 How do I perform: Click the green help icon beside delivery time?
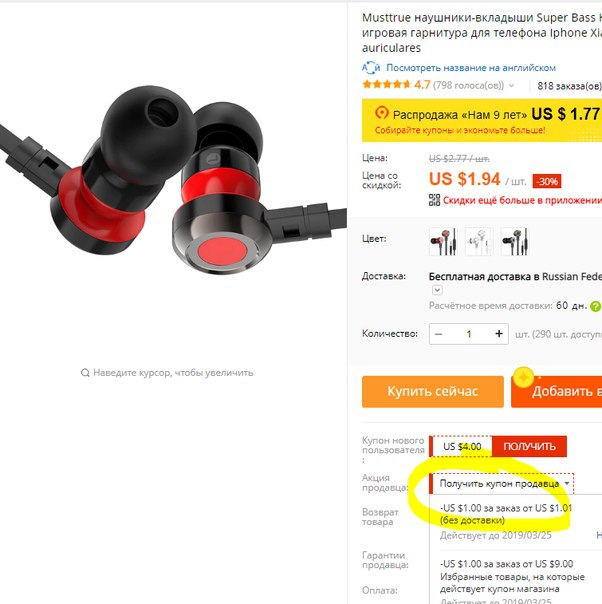(595, 306)
